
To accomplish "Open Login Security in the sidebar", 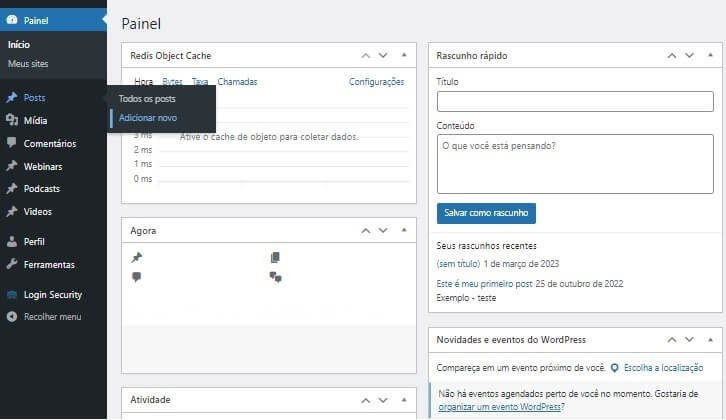I will coord(53,295).
